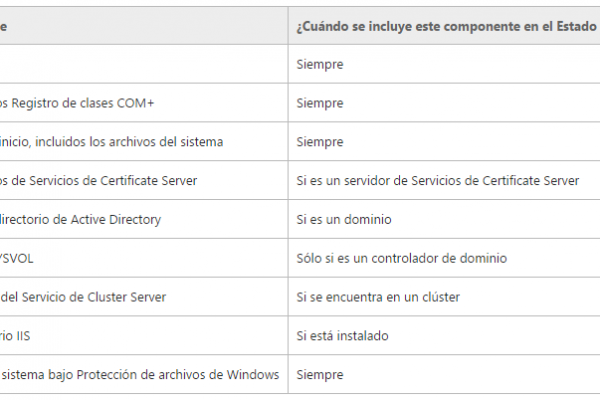Click 'inicio, incluidos los archivos del sistema' text
600x400 pixels.
point(111,142)
